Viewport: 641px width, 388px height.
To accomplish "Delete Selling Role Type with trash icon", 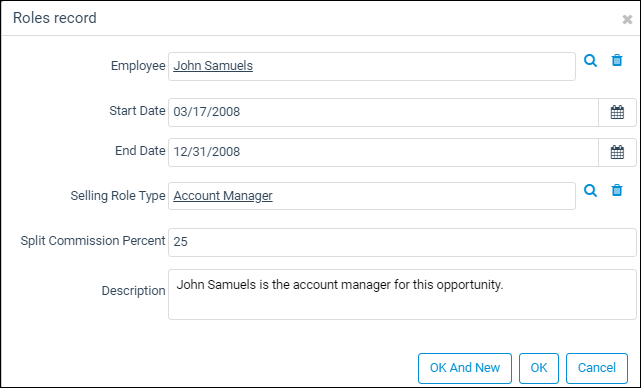I will pos(616,191).
